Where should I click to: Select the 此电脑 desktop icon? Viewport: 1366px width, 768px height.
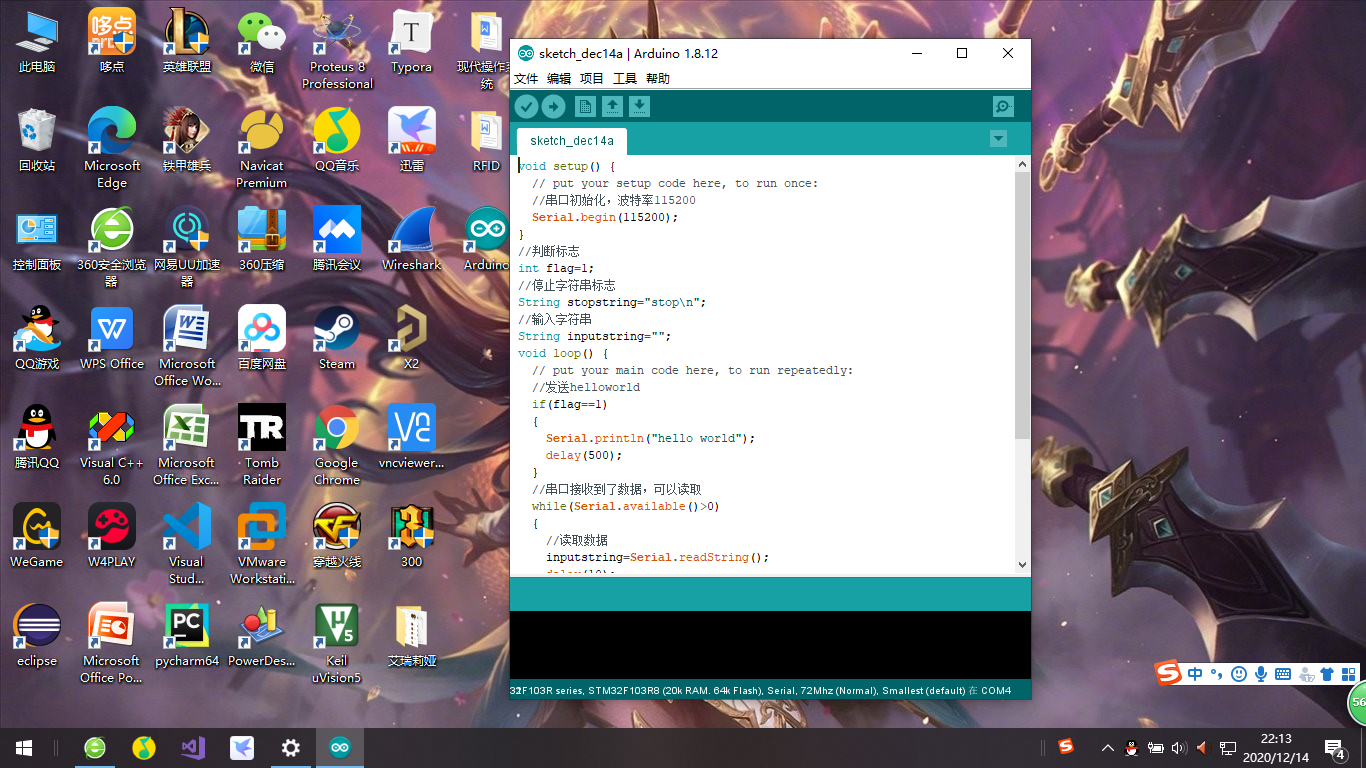tap(37, 42)
